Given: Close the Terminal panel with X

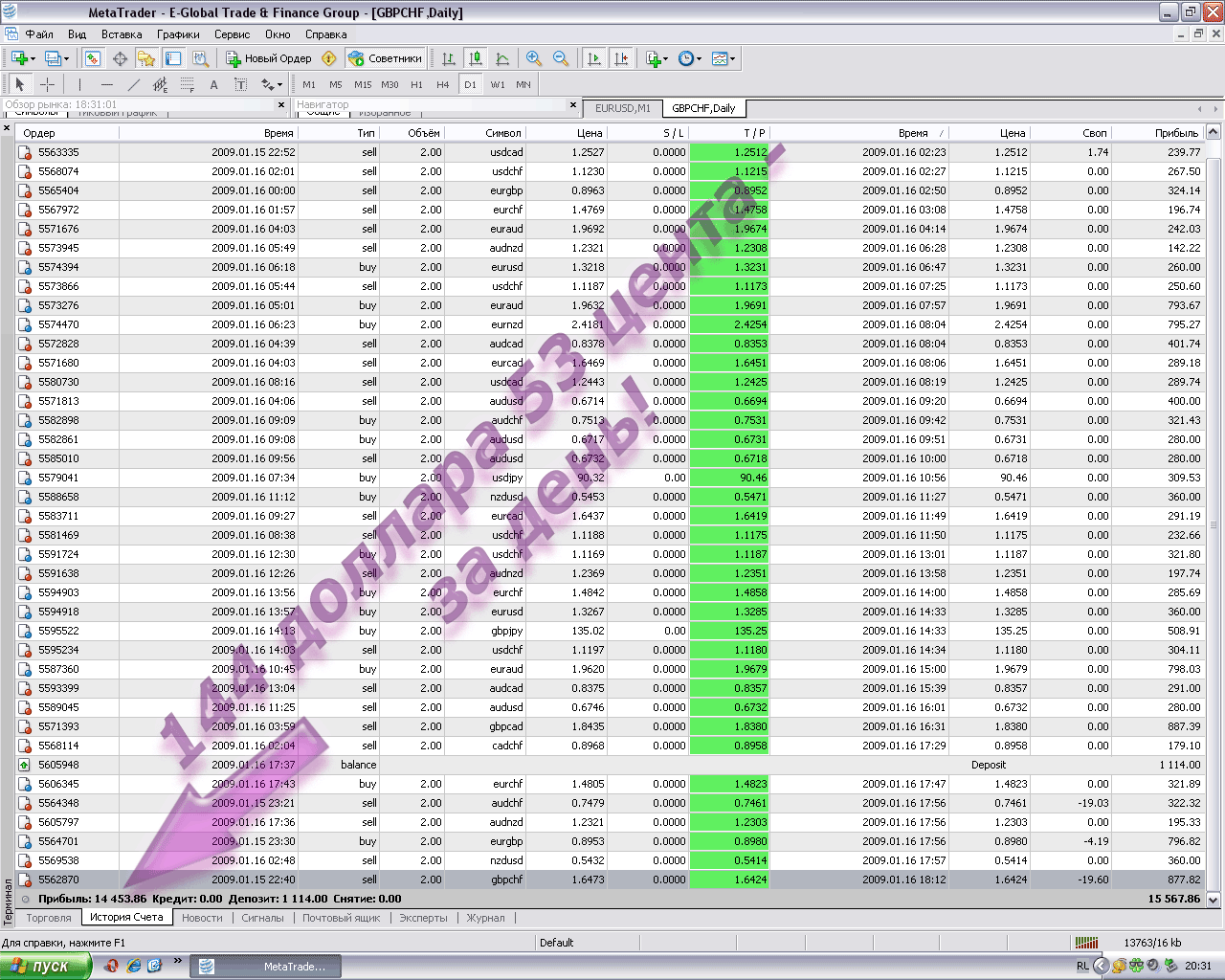Looking at the screenshot, I should (x=7, y=127).
